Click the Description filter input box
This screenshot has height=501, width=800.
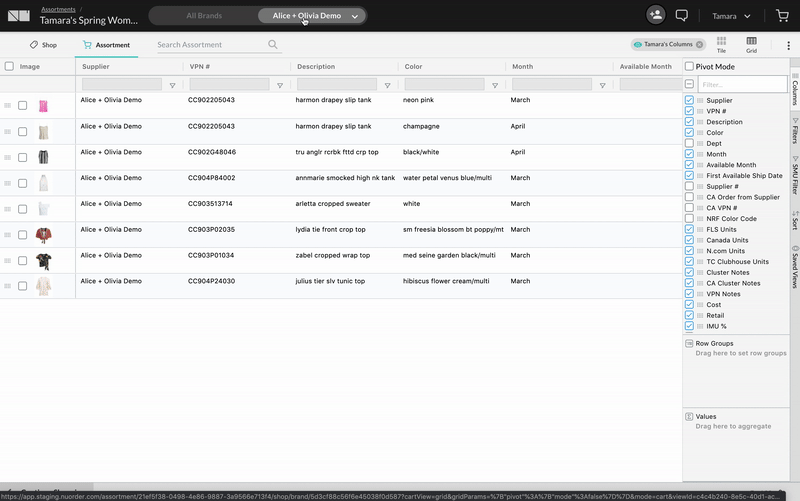(337, 84)
